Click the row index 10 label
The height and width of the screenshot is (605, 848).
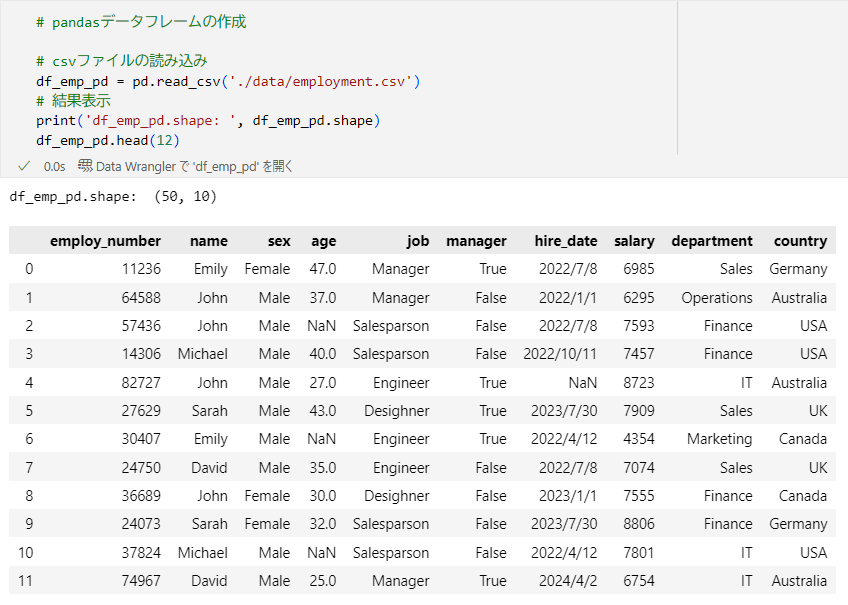[25, 553]
